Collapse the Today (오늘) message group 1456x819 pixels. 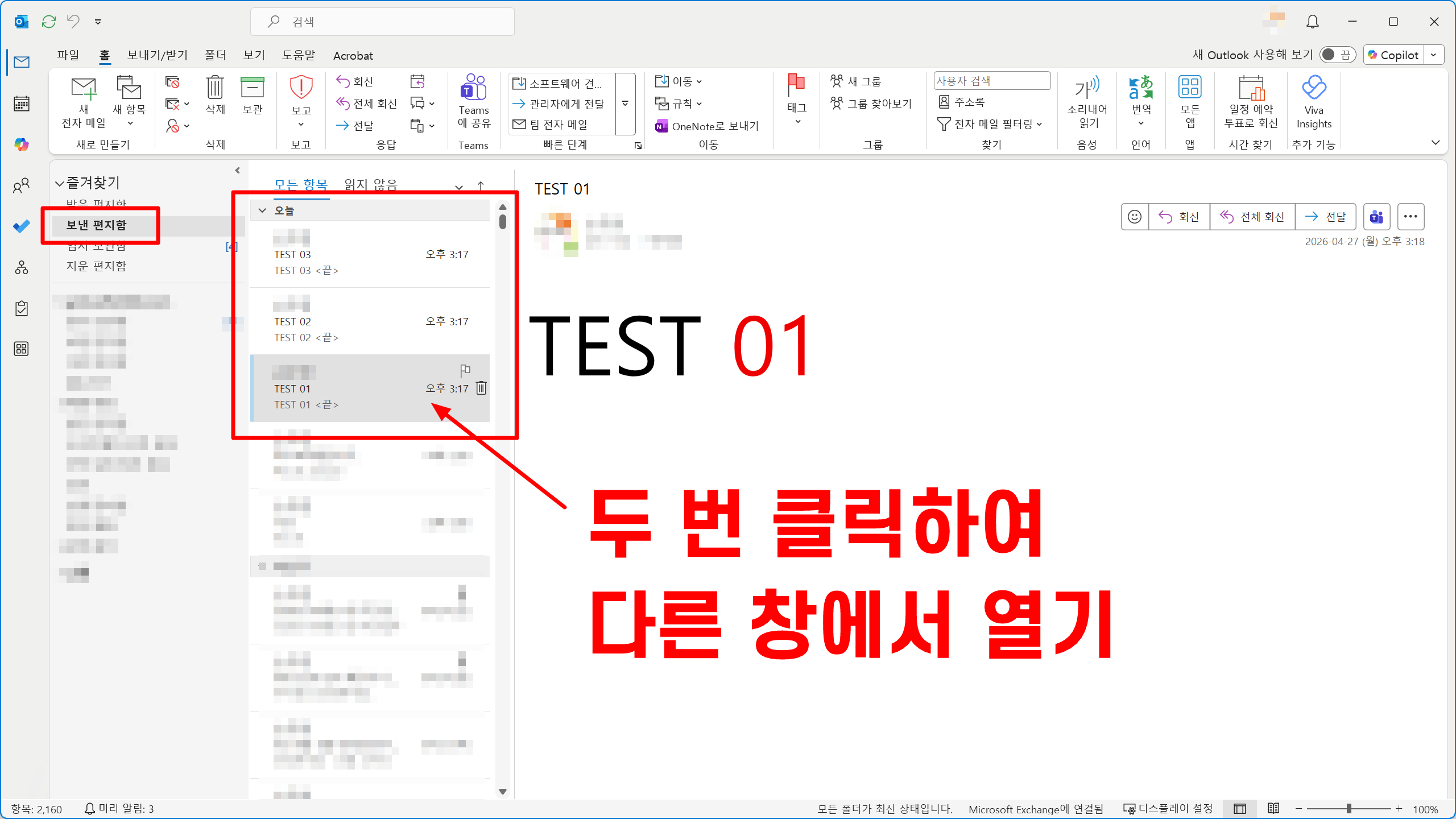pos(262,210)
